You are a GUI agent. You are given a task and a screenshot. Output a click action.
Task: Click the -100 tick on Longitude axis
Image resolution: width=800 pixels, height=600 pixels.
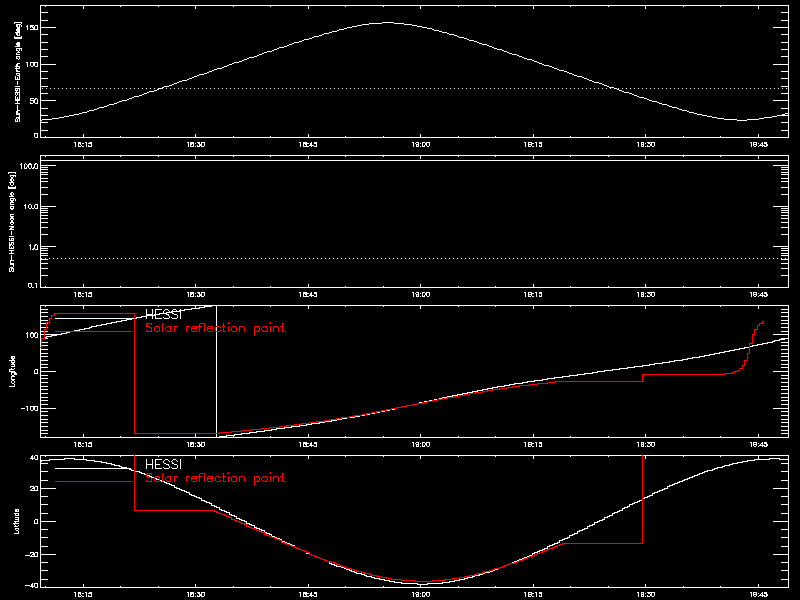(31, 409)
